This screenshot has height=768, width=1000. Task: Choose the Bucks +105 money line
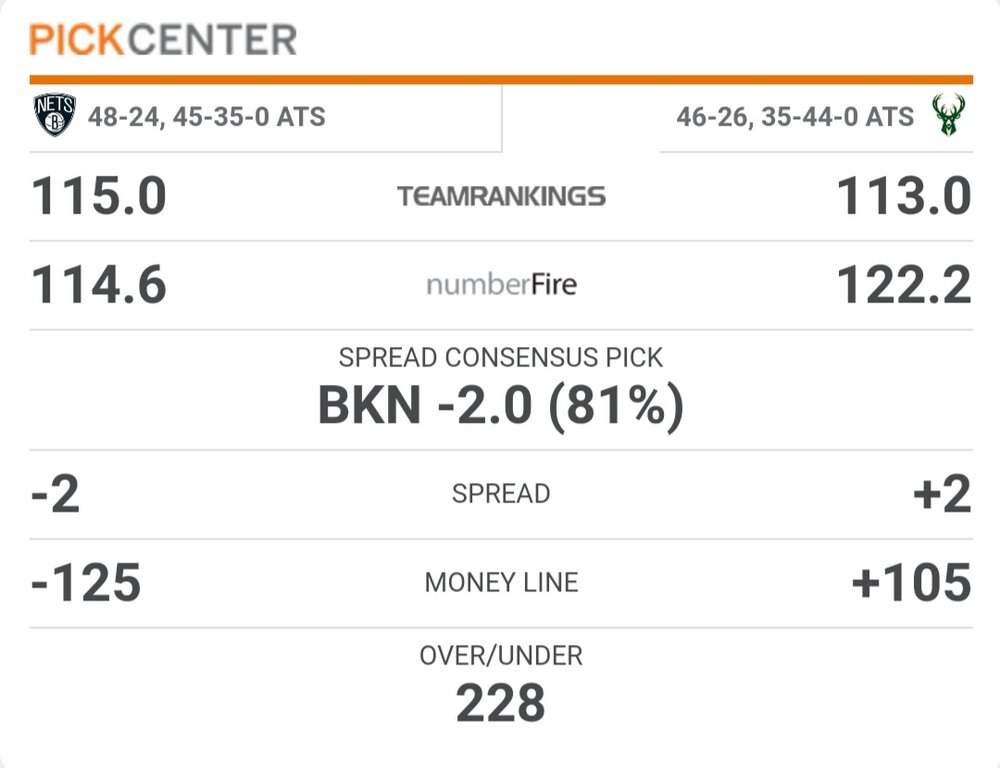pyautogui.click(x=911, y=583)
